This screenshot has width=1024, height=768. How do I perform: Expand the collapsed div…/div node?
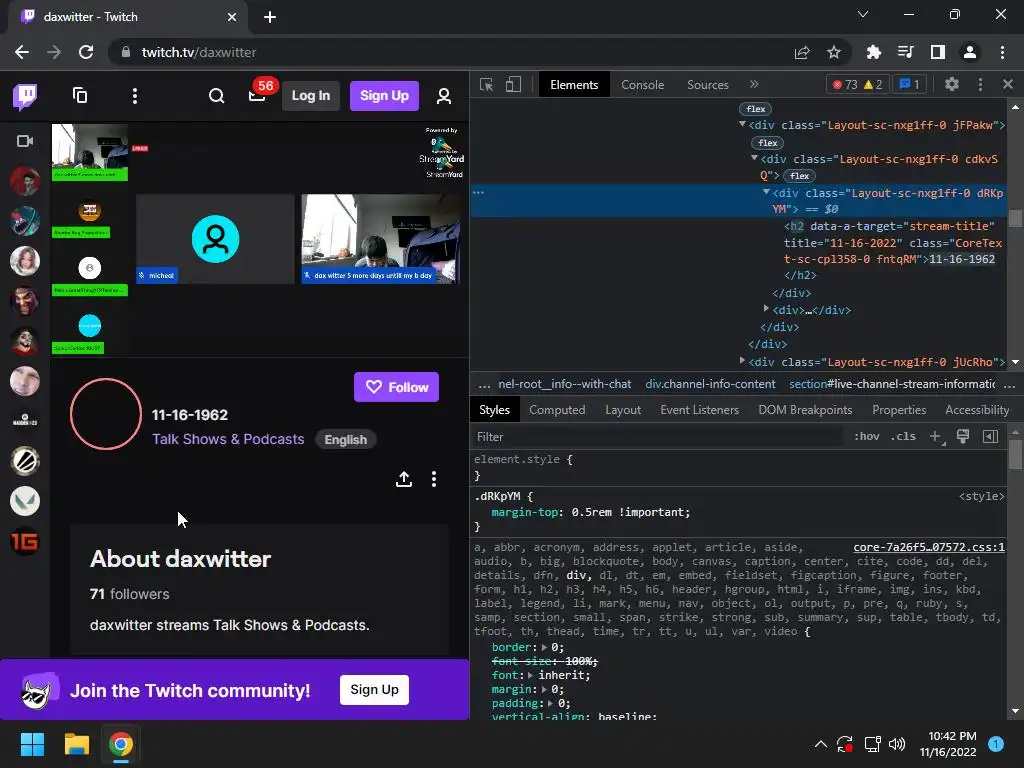pos(766,308)
